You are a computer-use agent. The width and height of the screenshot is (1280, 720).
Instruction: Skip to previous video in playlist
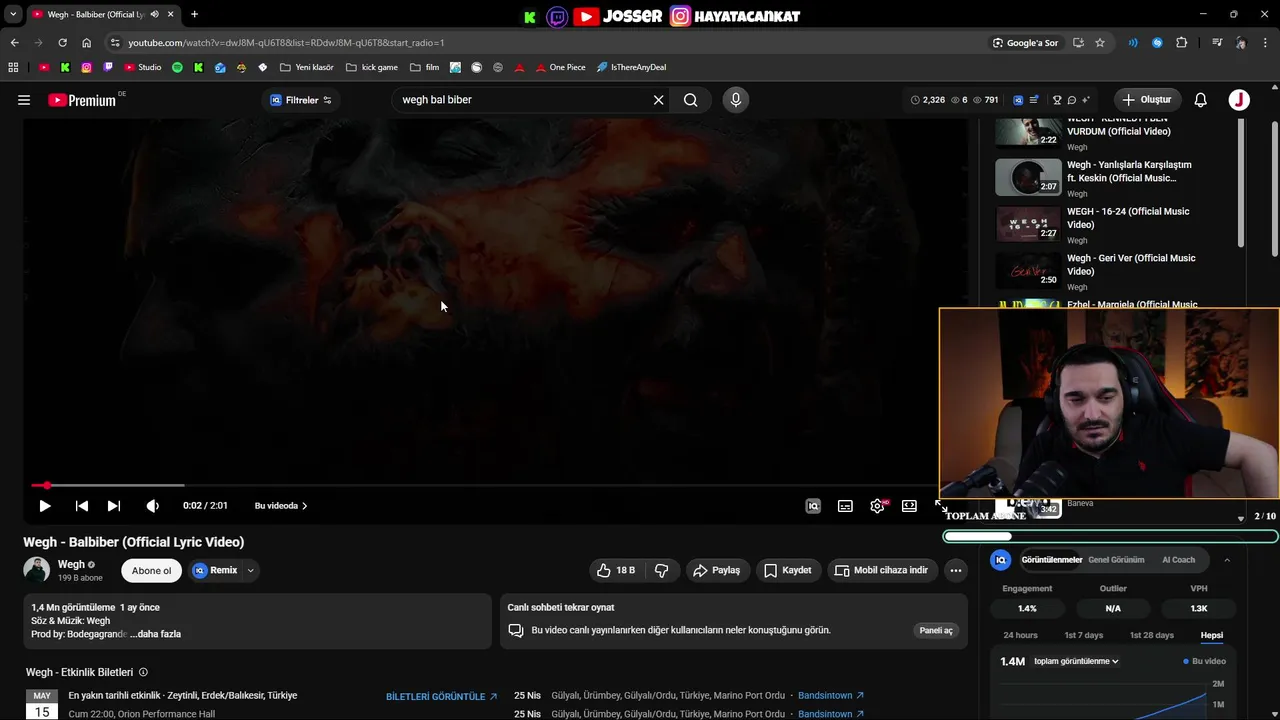[x=82, y=506]
